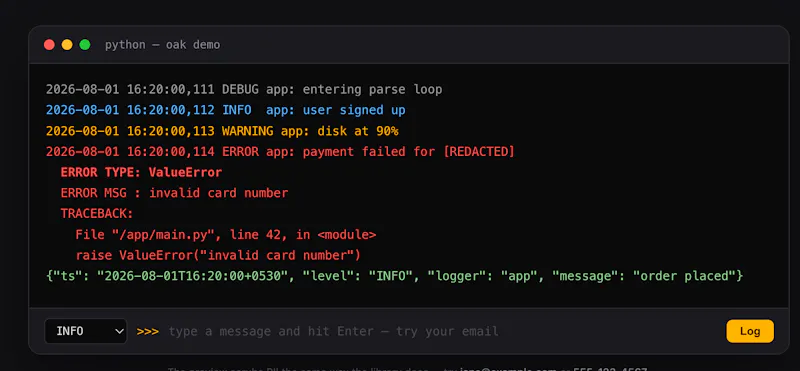The image size is (800, 371).
Task: Select the WARNING "disk at 90%" log line
Action: [x=222, y=131]
